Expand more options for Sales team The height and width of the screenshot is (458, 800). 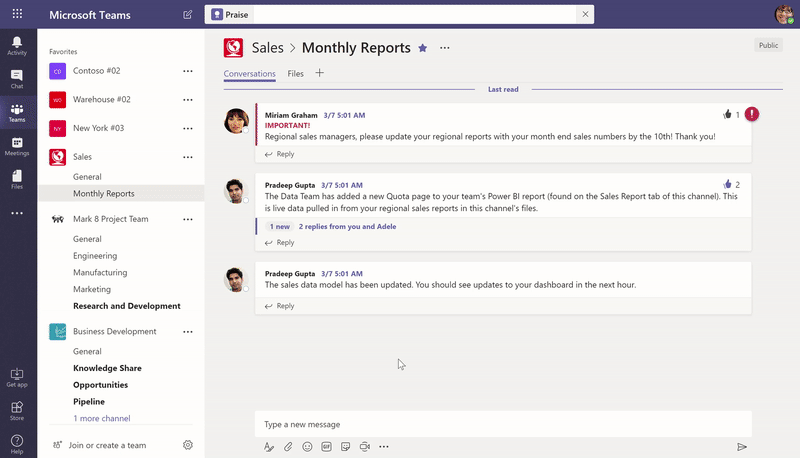pos(187,157)
